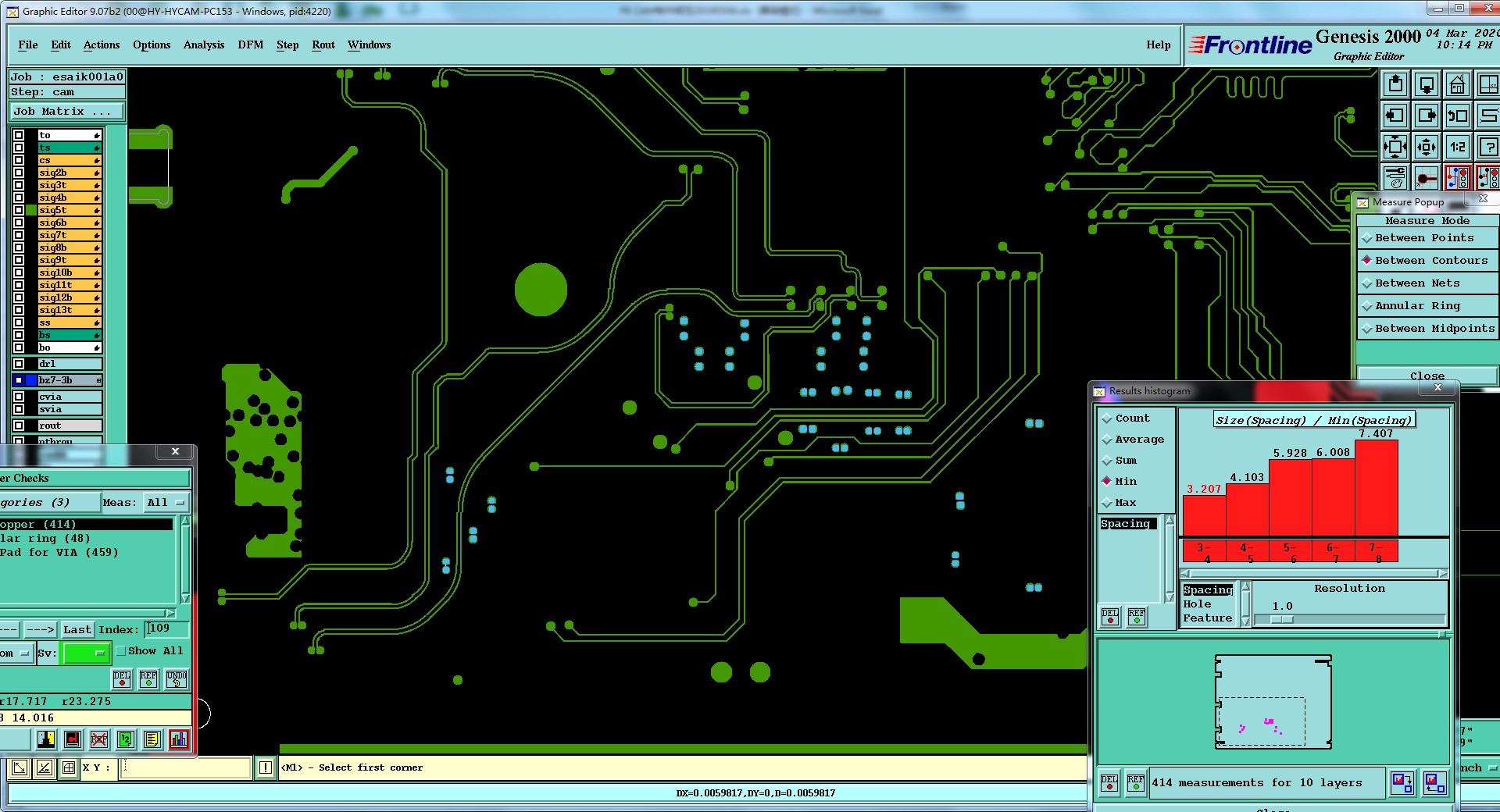Viewport: 1500px width, 812px height.
Task: Select Feature in the histogram category list
Action: pos(1207,618)
